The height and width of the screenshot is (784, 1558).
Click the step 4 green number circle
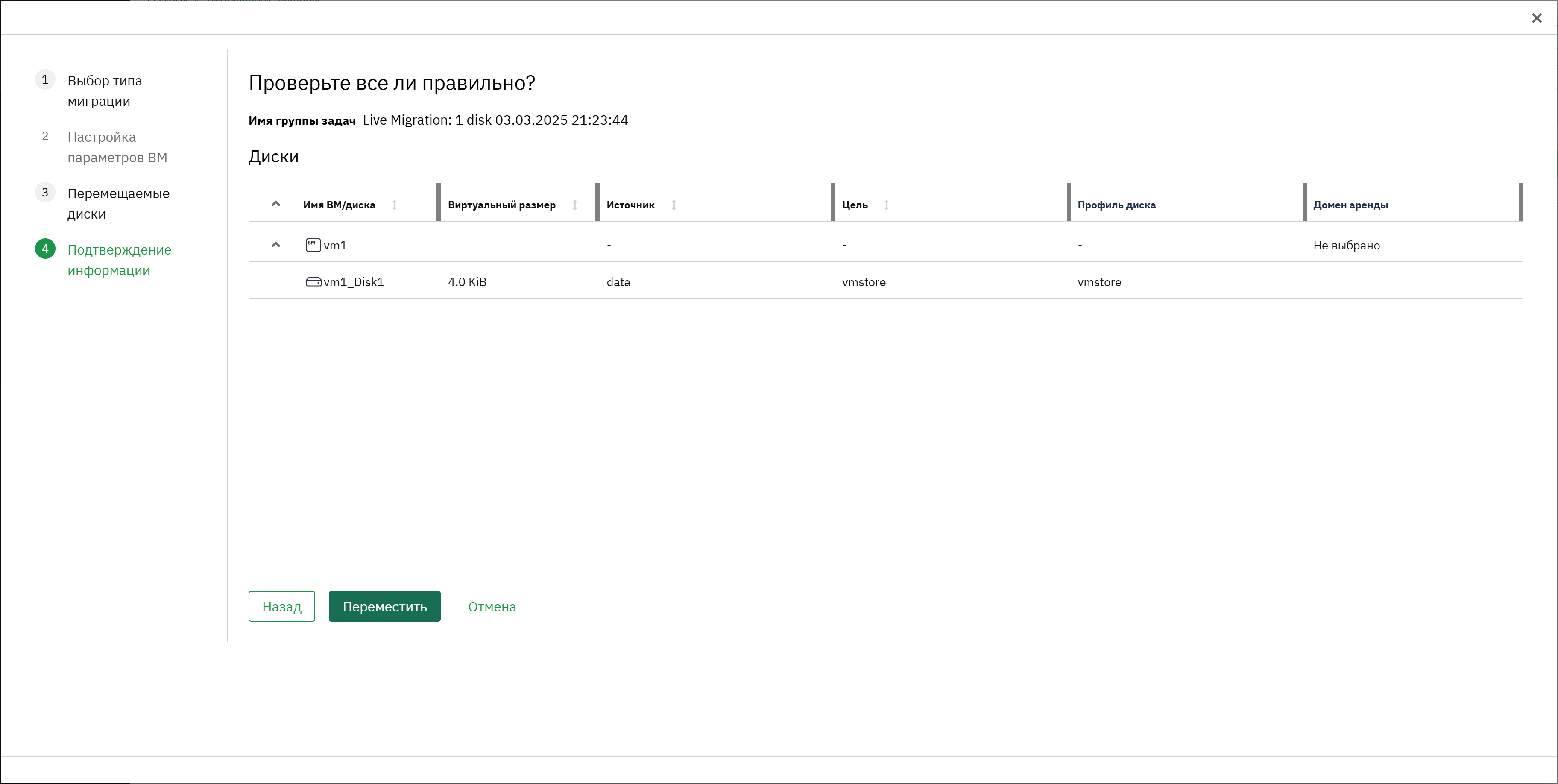pyautogui.click(x=45, y=249)
